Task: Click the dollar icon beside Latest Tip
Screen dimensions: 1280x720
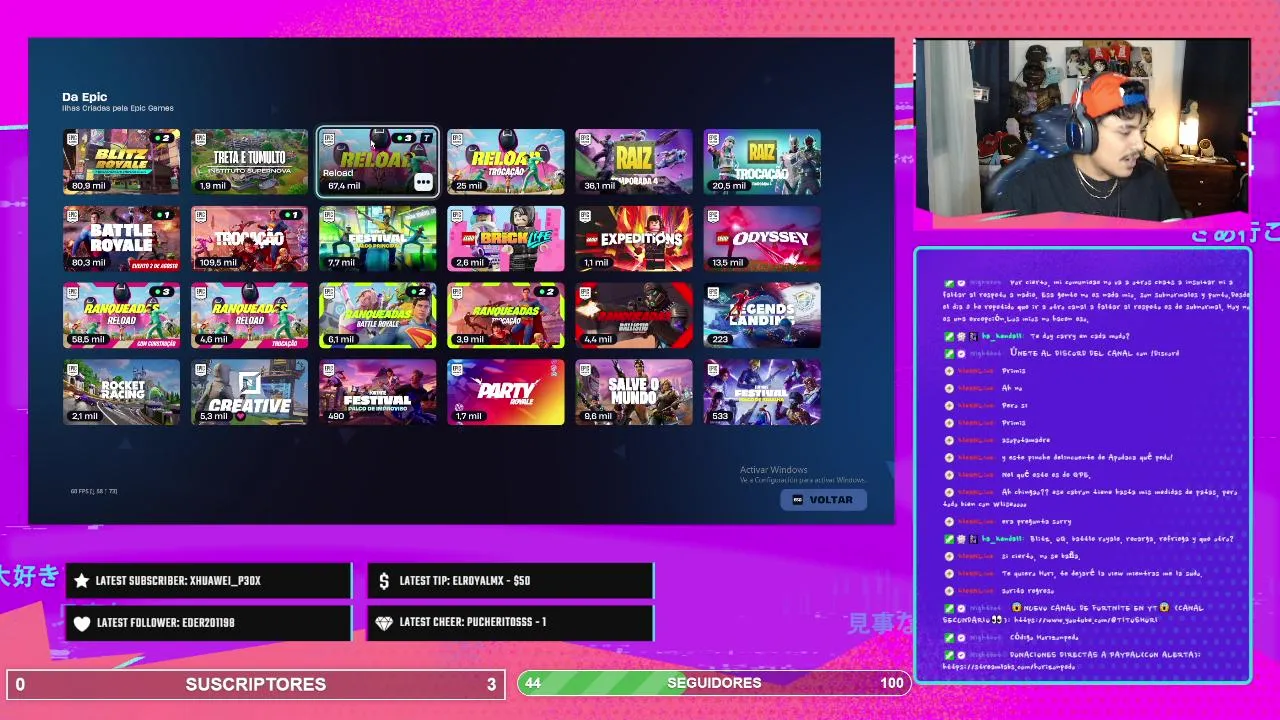Action: point(385,581)
